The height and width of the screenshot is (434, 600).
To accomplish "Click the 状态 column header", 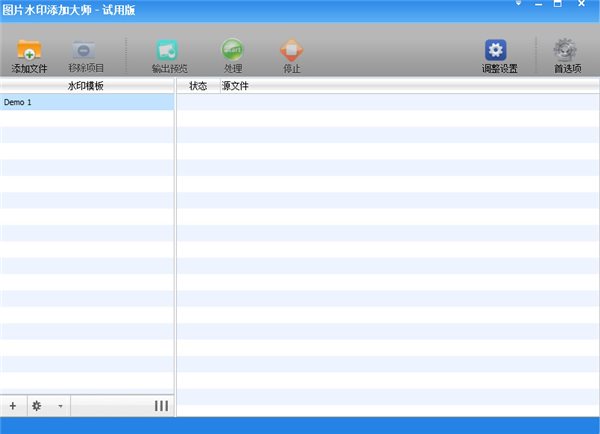I will point(198,86).
